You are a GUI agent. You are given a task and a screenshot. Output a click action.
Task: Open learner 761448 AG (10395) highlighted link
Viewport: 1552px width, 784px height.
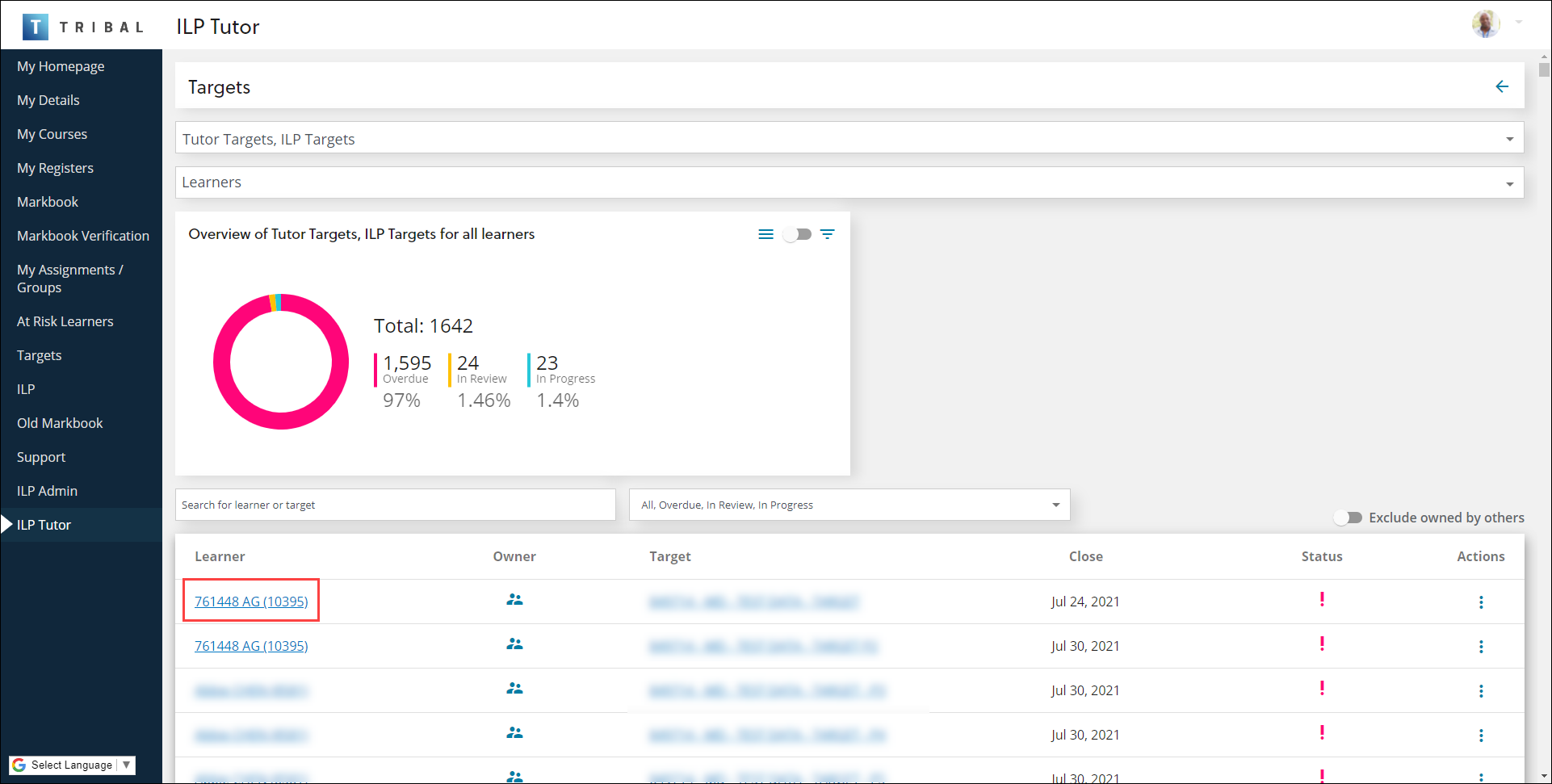(x=250, y=601)
